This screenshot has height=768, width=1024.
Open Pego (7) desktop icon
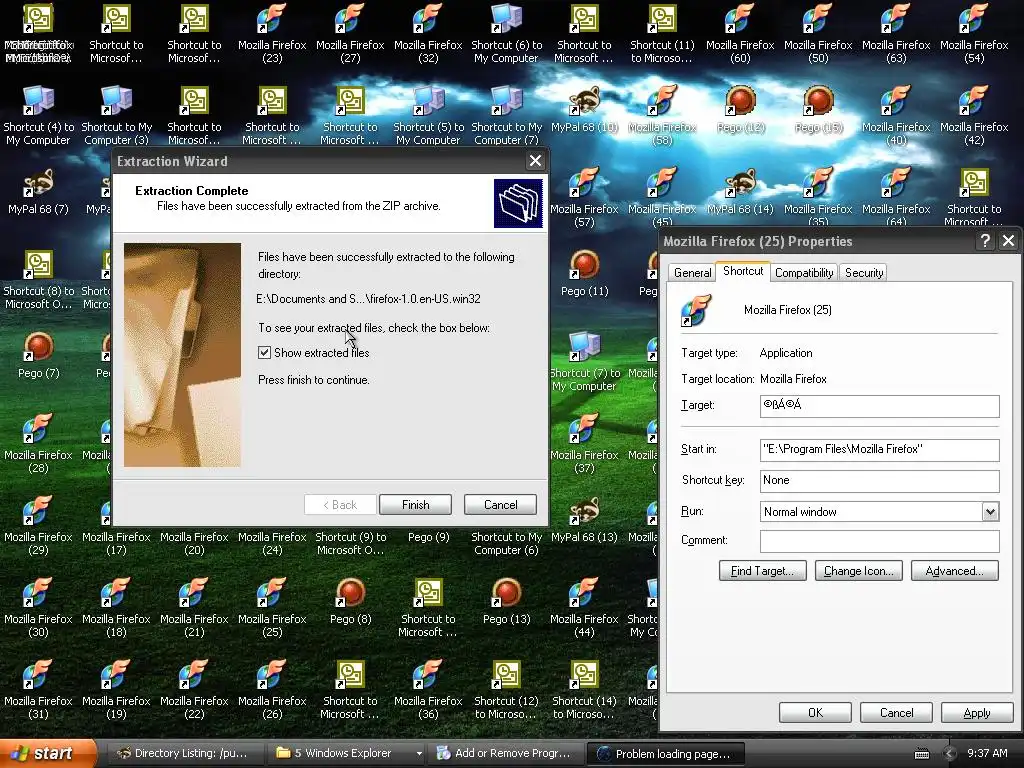coord(38,355)
